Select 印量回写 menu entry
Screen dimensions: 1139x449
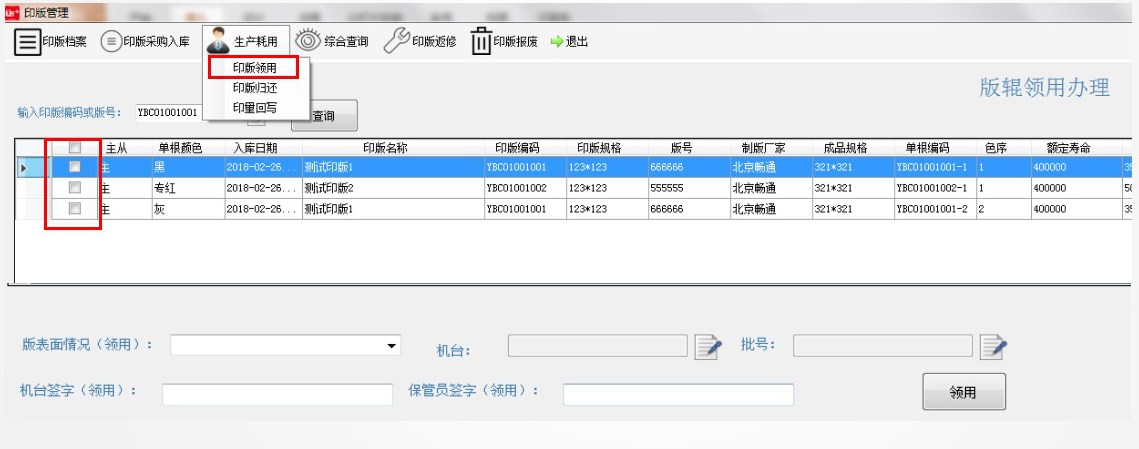[x=254, y=107]
